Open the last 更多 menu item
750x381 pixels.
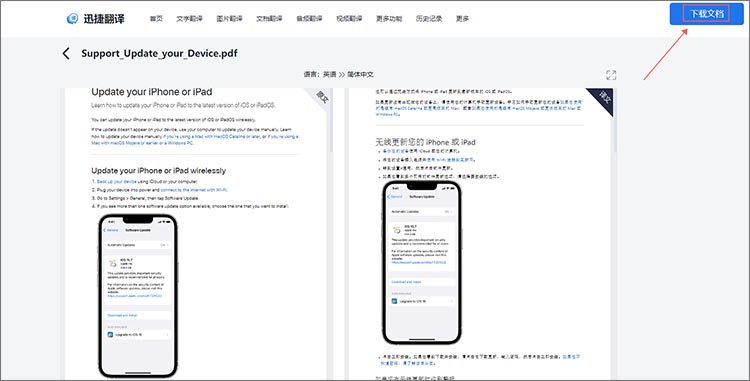[462, 19]
